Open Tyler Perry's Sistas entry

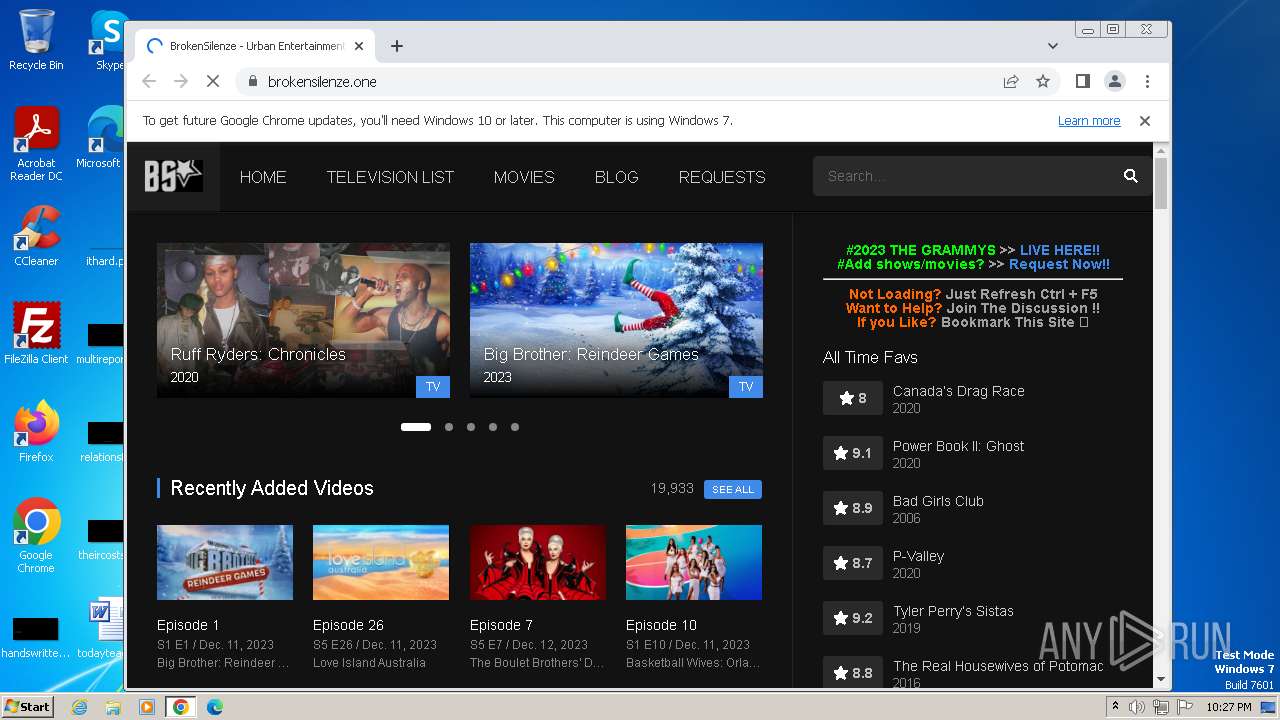click(x=953, y=611)
